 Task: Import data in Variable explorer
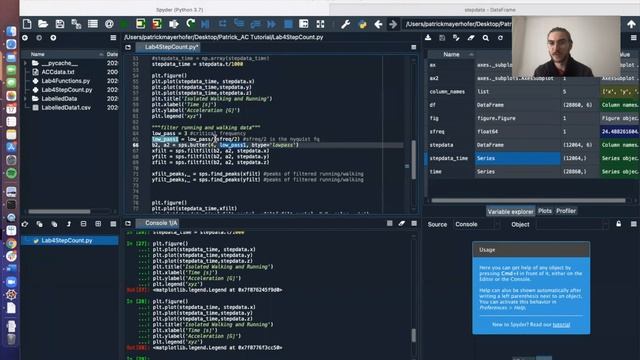pyautogui.click(x=428, y=38)
